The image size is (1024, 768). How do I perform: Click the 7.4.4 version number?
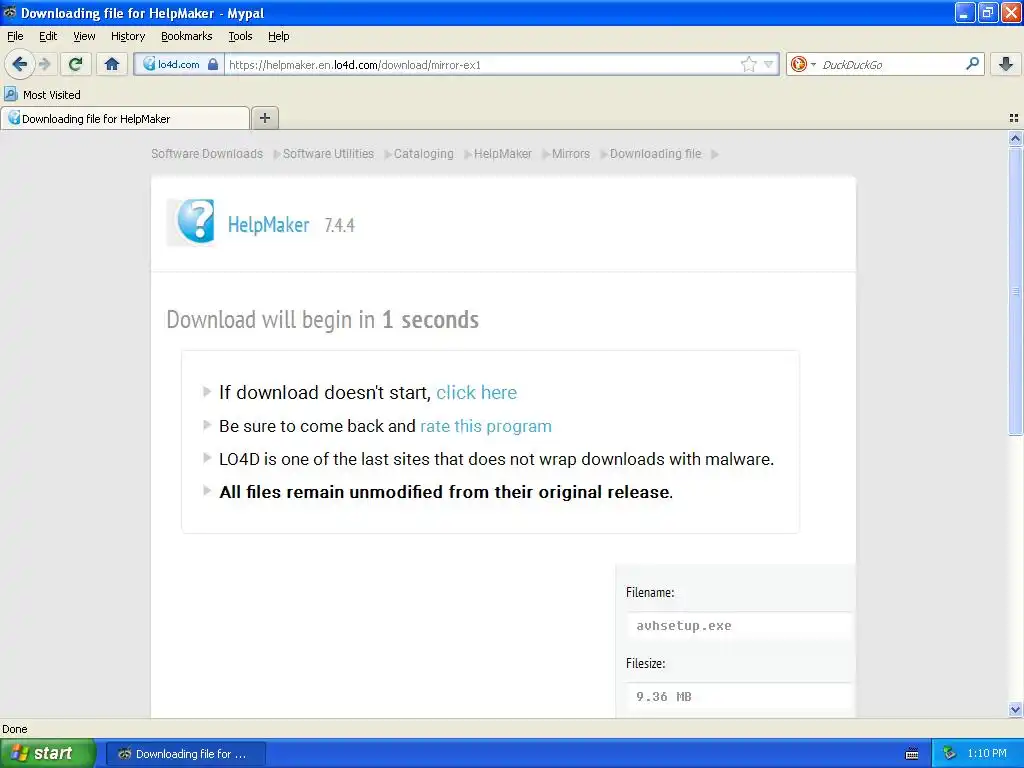339,225
